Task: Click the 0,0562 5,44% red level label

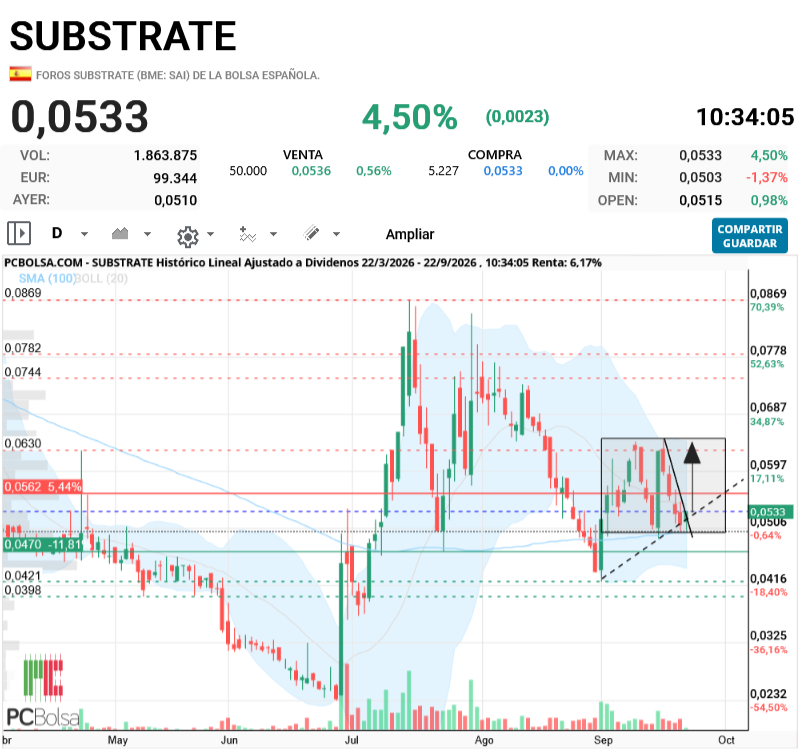Action: [x=42, y=486]
